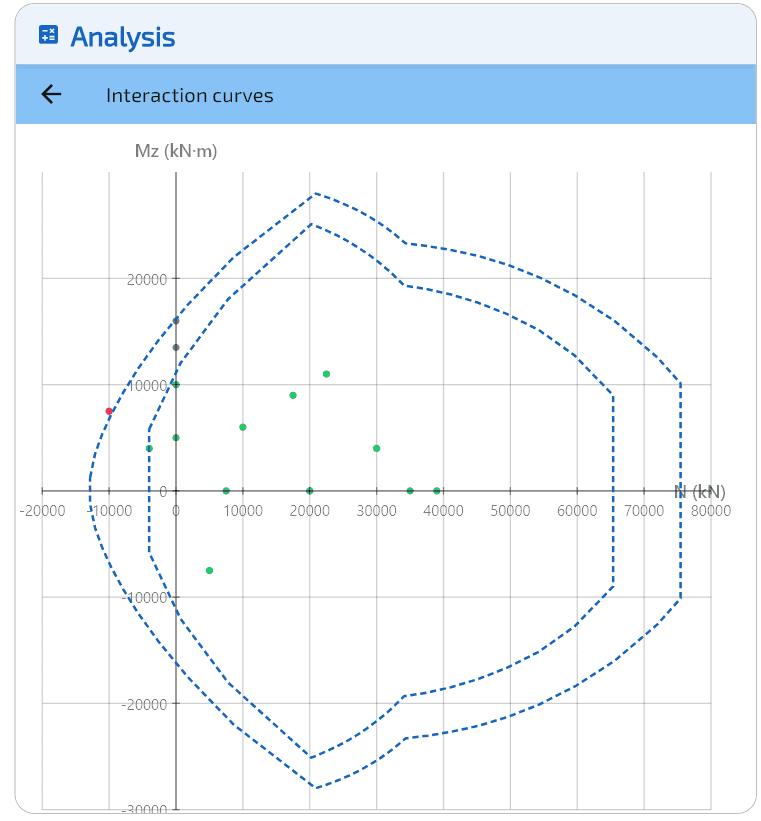Image resolution: width=761 pixels, height=821 pixels.
Task: Select green point near N 17500, Mz 9000
Action: click(293, 395)
